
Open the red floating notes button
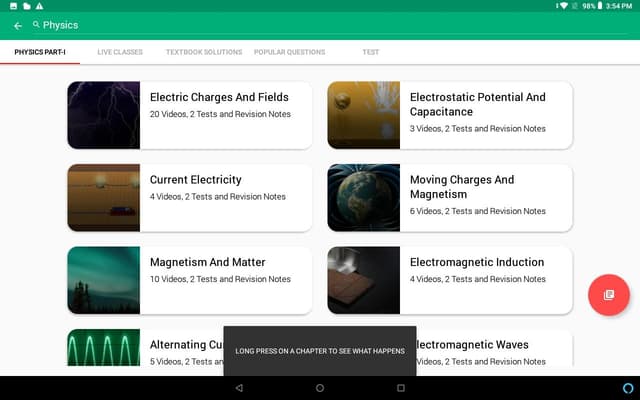click(x=609, y=295)
